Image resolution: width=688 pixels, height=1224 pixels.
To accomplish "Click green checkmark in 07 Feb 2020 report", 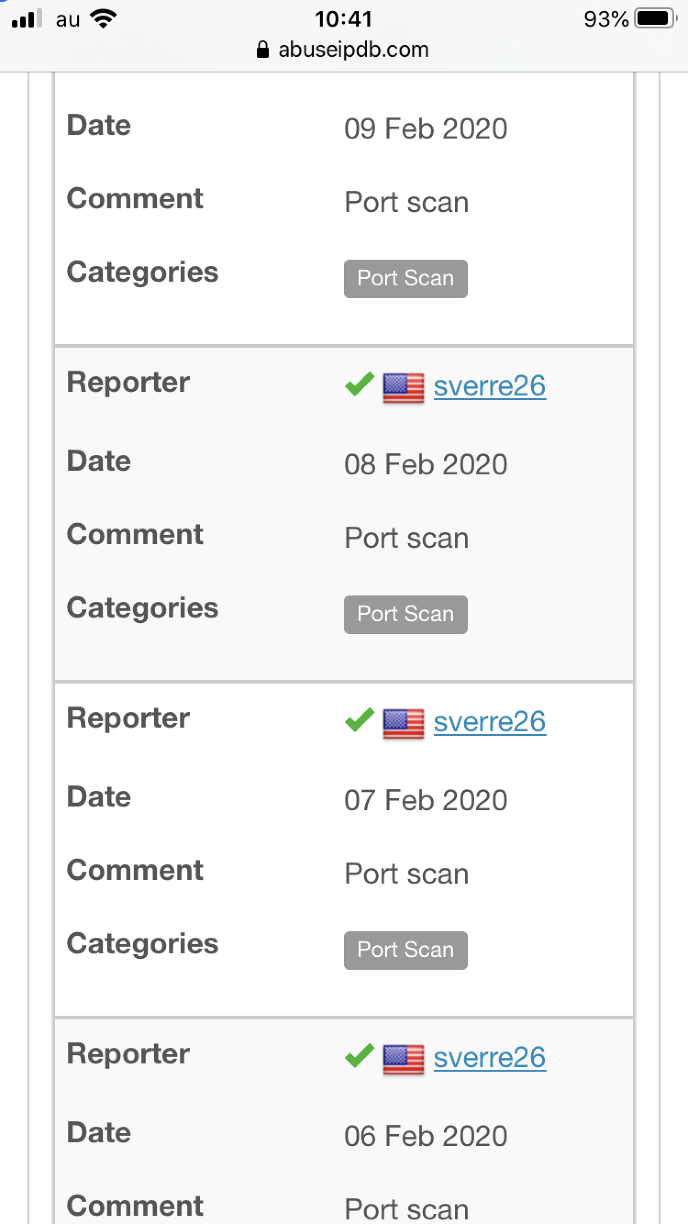I will 359,721.
